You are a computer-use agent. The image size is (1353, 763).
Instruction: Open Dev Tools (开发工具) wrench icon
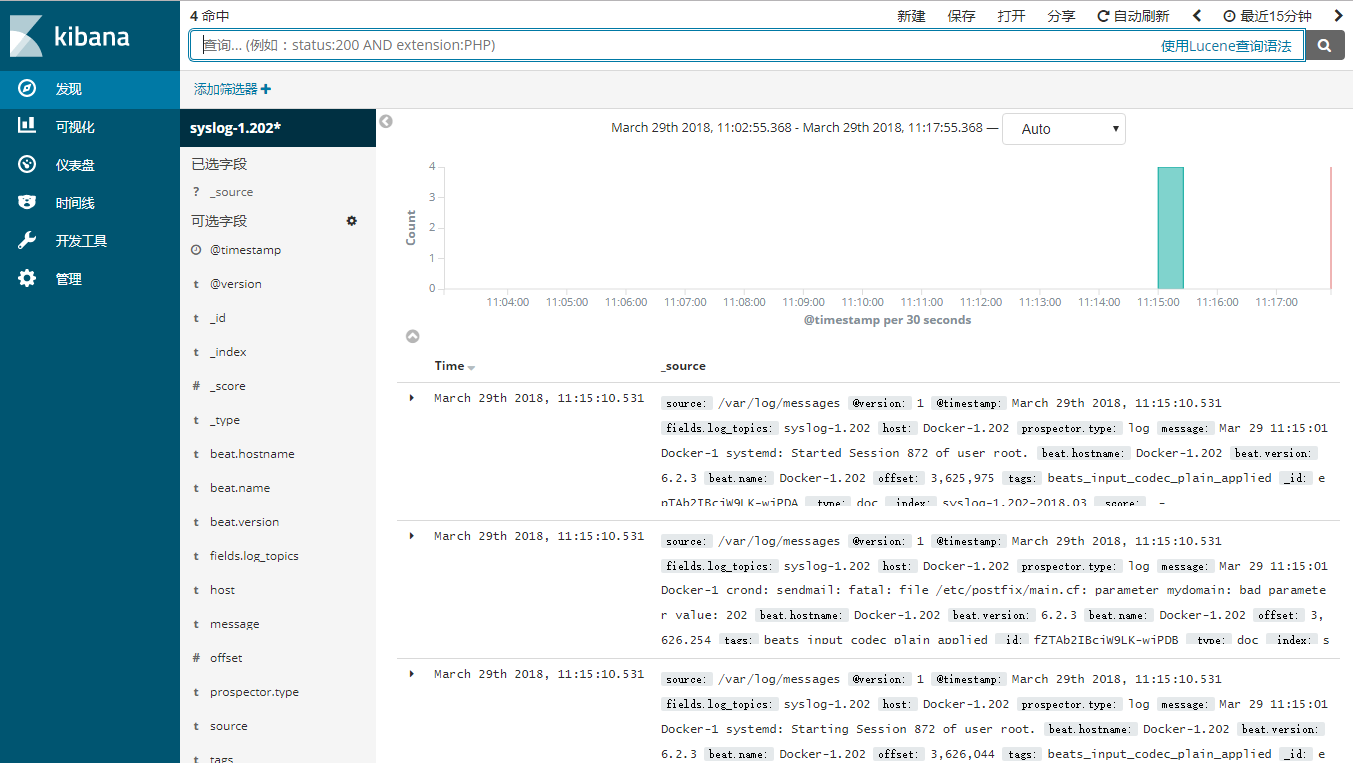[28, 241]
